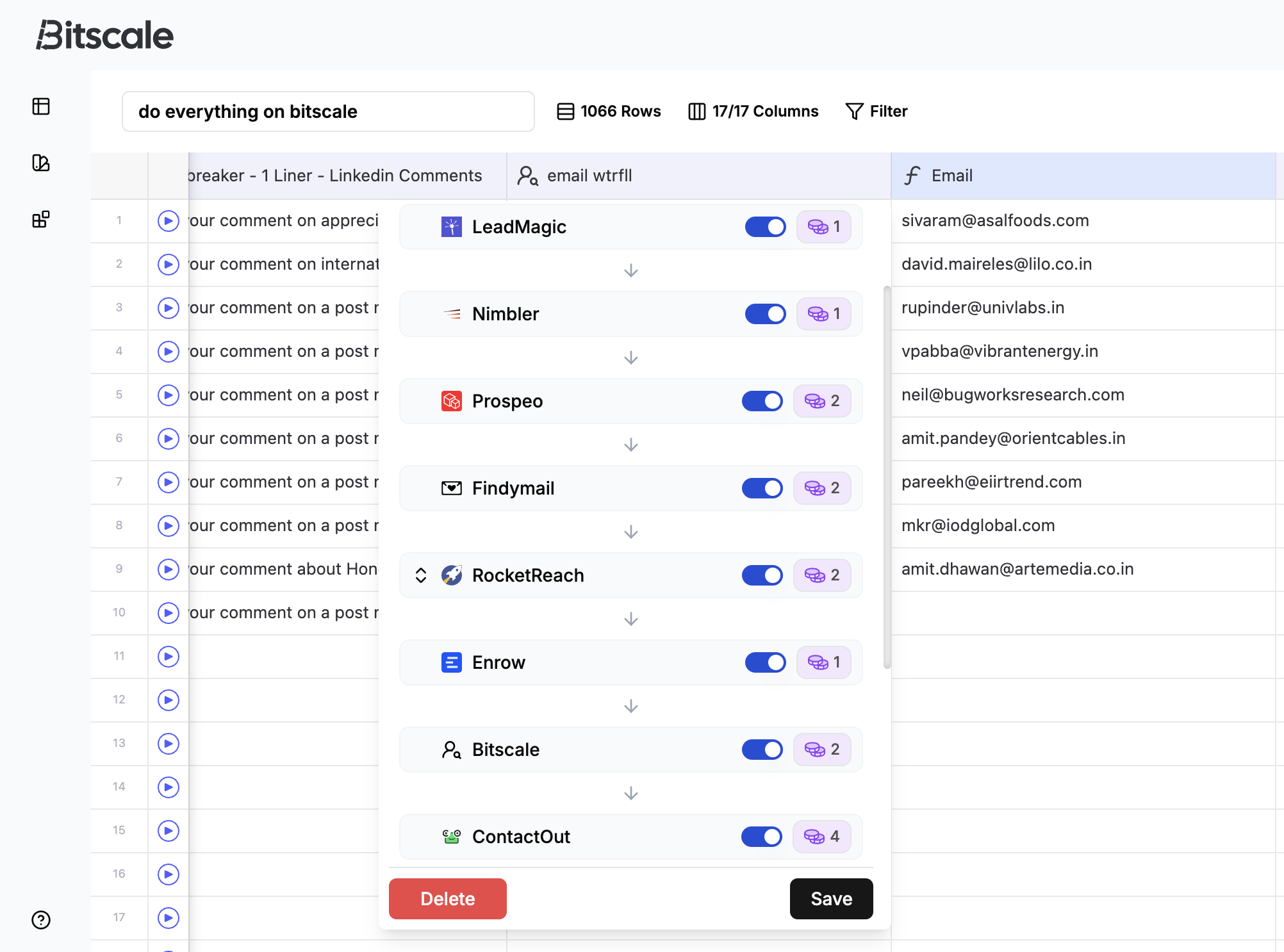Screen dimensions: 1284x952
Task: Click person-search icon in email wtrfll header
Action: (528, 176)
